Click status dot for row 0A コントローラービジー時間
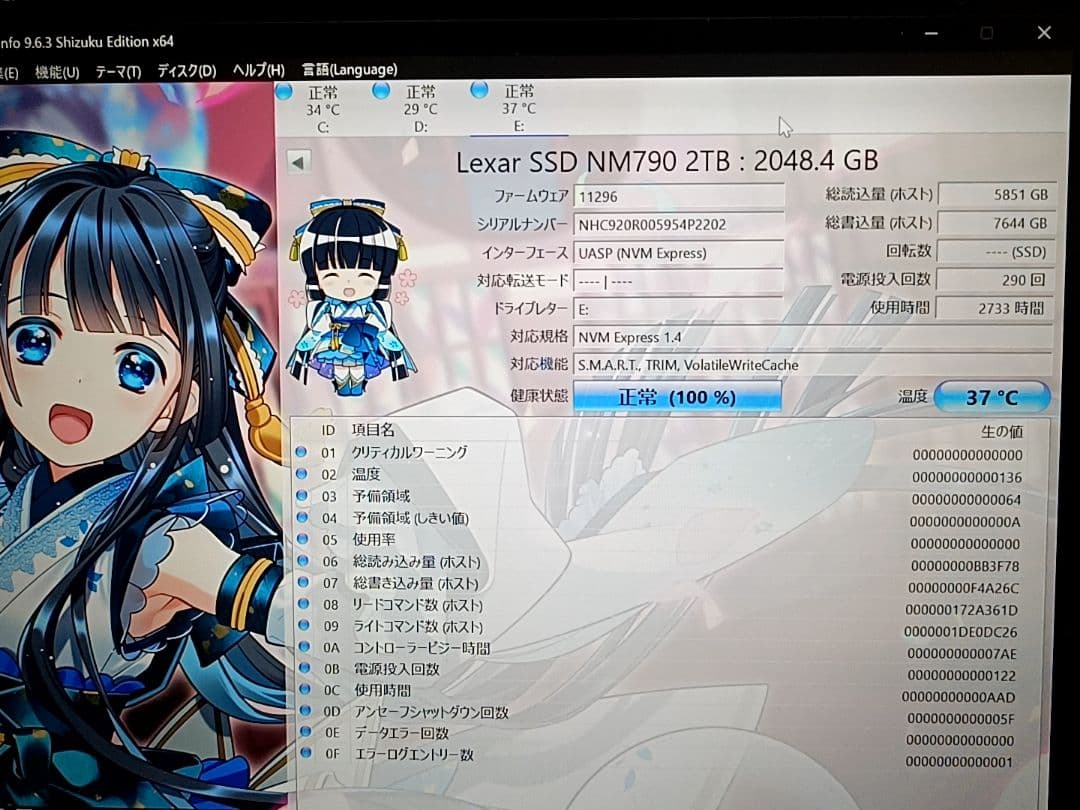The image size is (1080, 810). [304, 647]
